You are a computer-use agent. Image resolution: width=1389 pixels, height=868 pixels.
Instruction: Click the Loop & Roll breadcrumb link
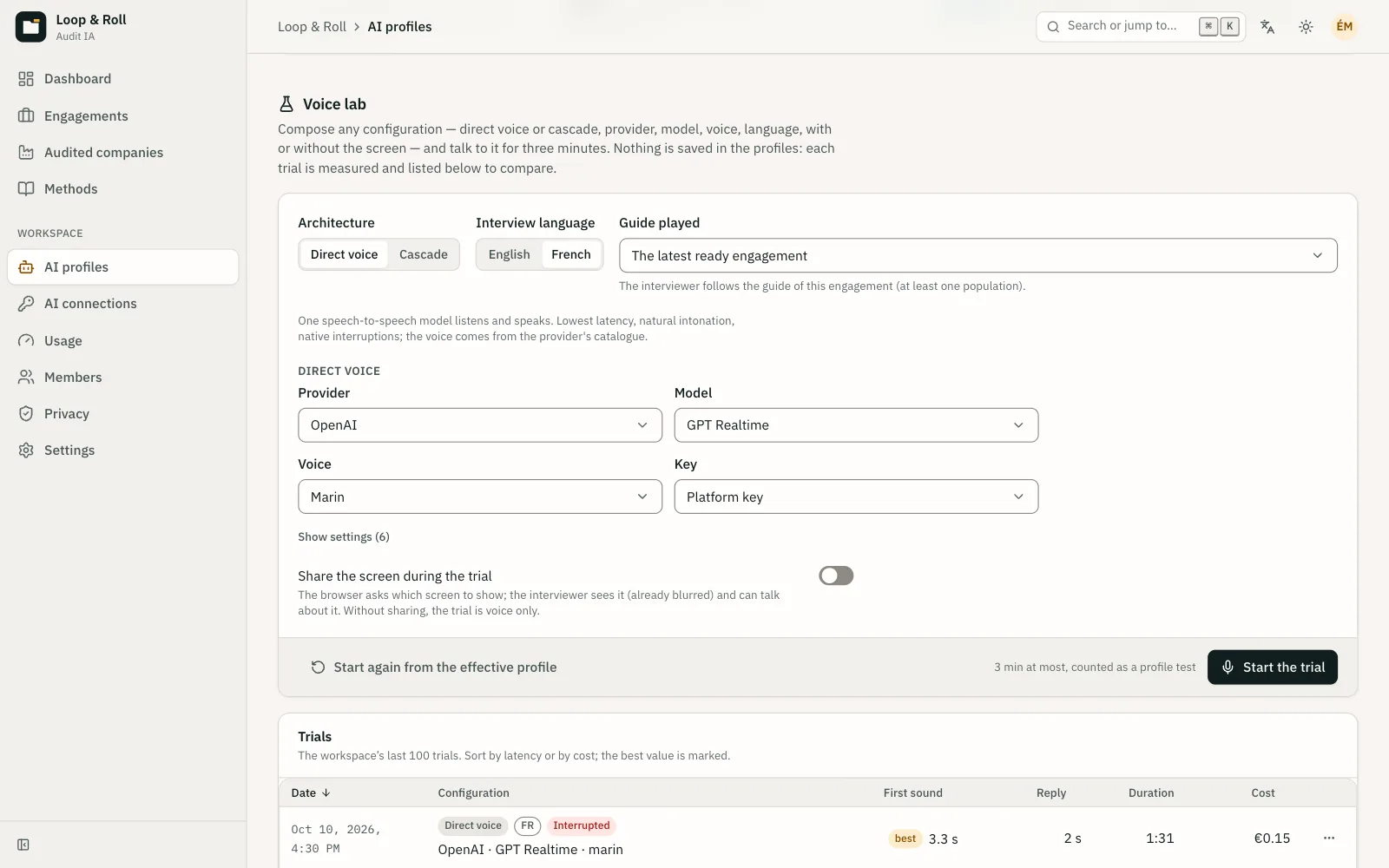point(312,27)
